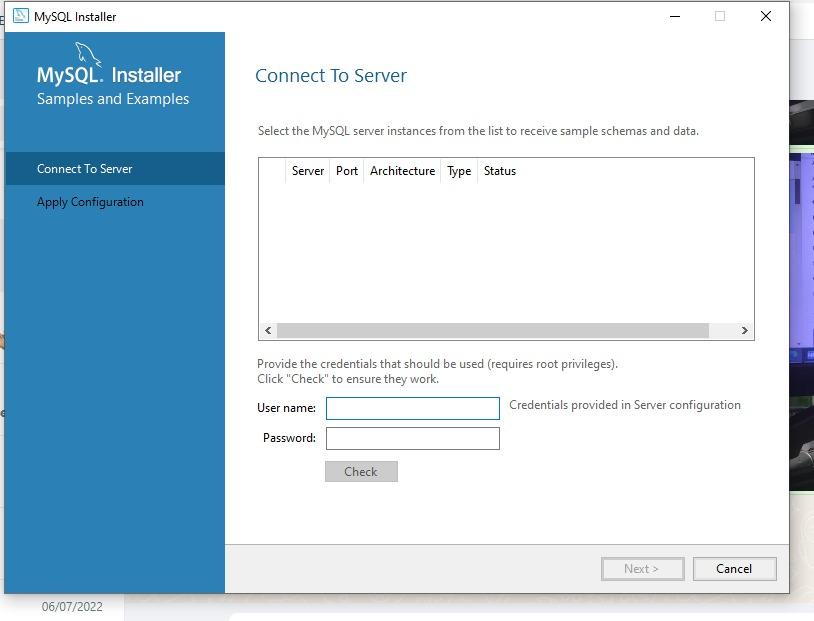This screenshot has height=621, width=814.
Task: Click the Type column header
Action: (x=459, y=171)
